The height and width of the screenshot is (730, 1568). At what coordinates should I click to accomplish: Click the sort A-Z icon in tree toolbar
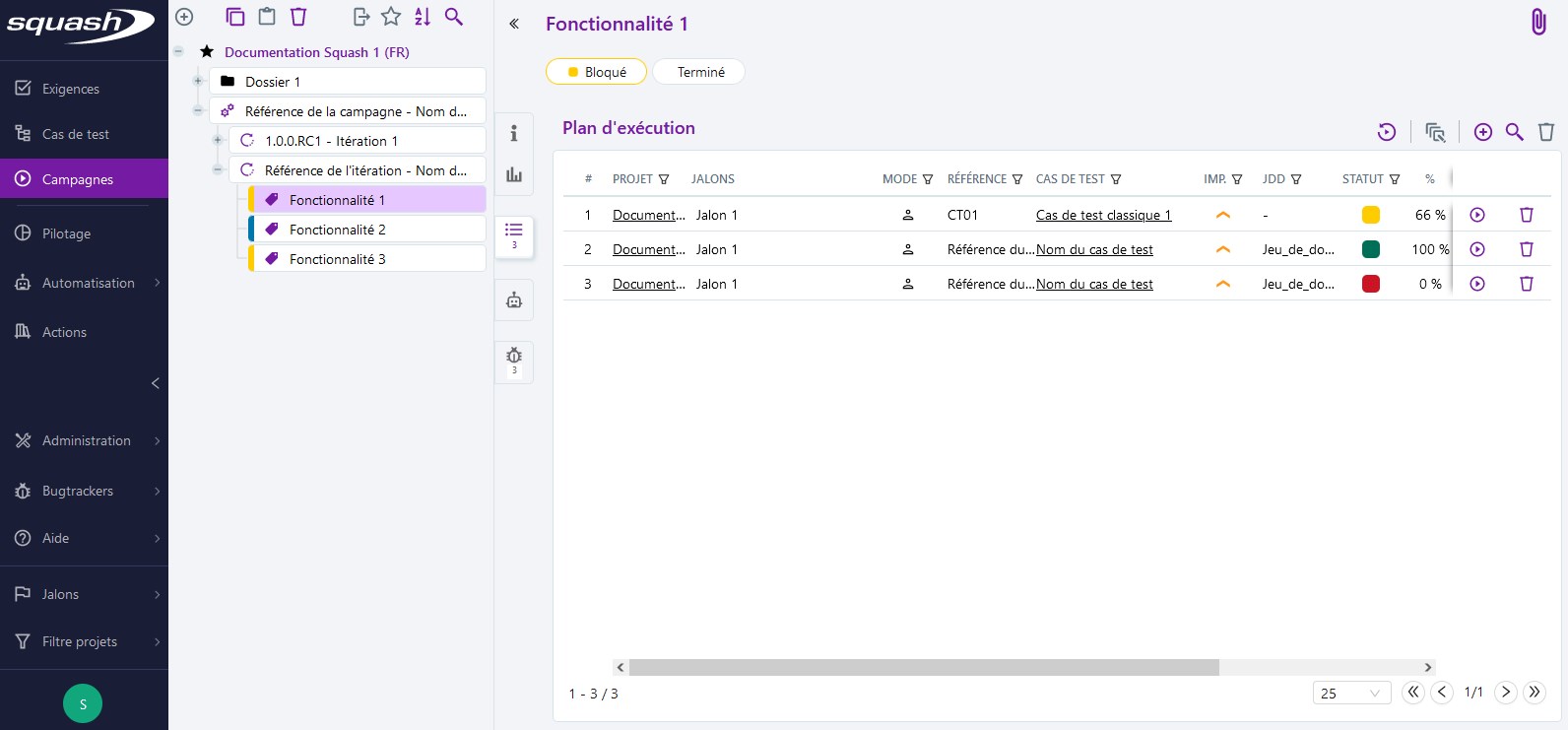[423, 17]
